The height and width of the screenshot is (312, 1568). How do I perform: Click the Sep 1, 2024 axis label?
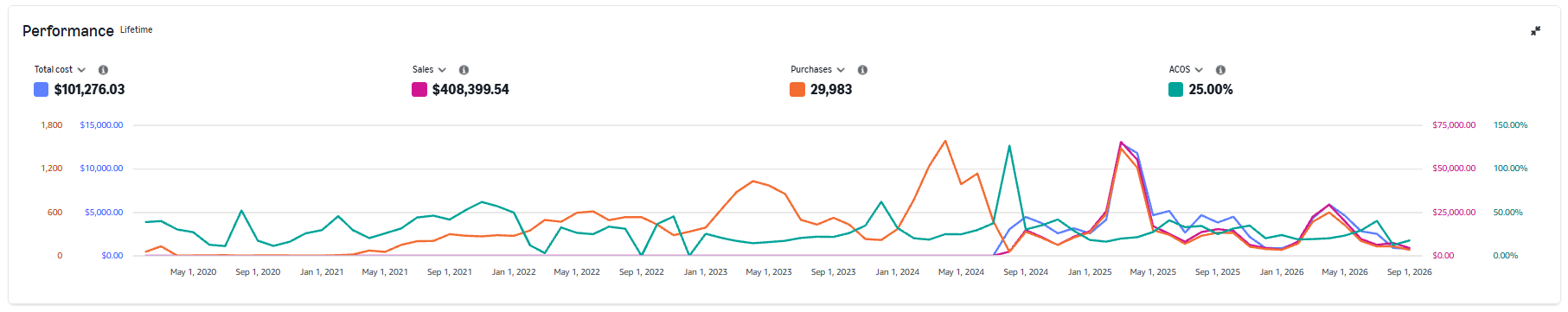(x=1026, y=272)
